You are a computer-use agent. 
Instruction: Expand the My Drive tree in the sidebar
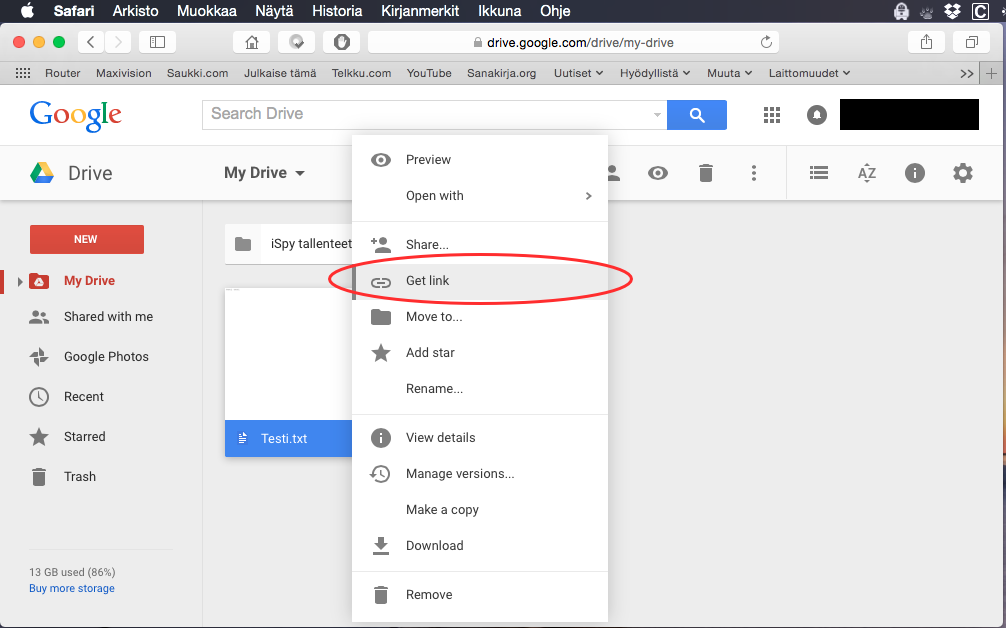click(19, 282)
